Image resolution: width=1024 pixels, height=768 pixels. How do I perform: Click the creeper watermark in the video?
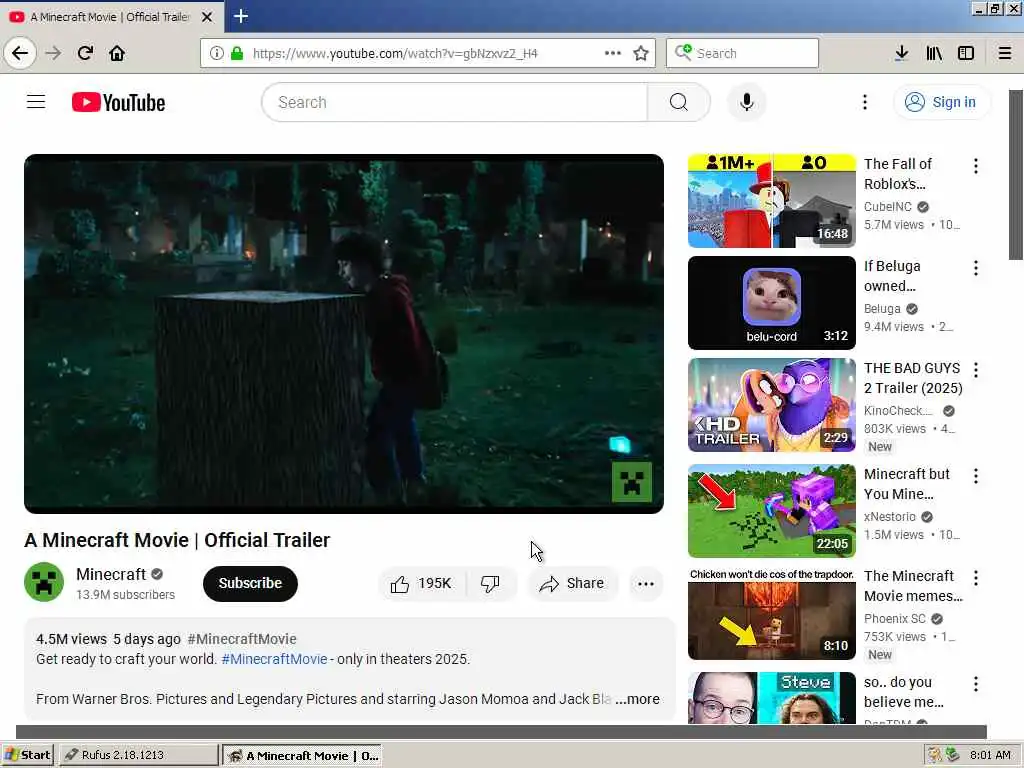point(632,482)
